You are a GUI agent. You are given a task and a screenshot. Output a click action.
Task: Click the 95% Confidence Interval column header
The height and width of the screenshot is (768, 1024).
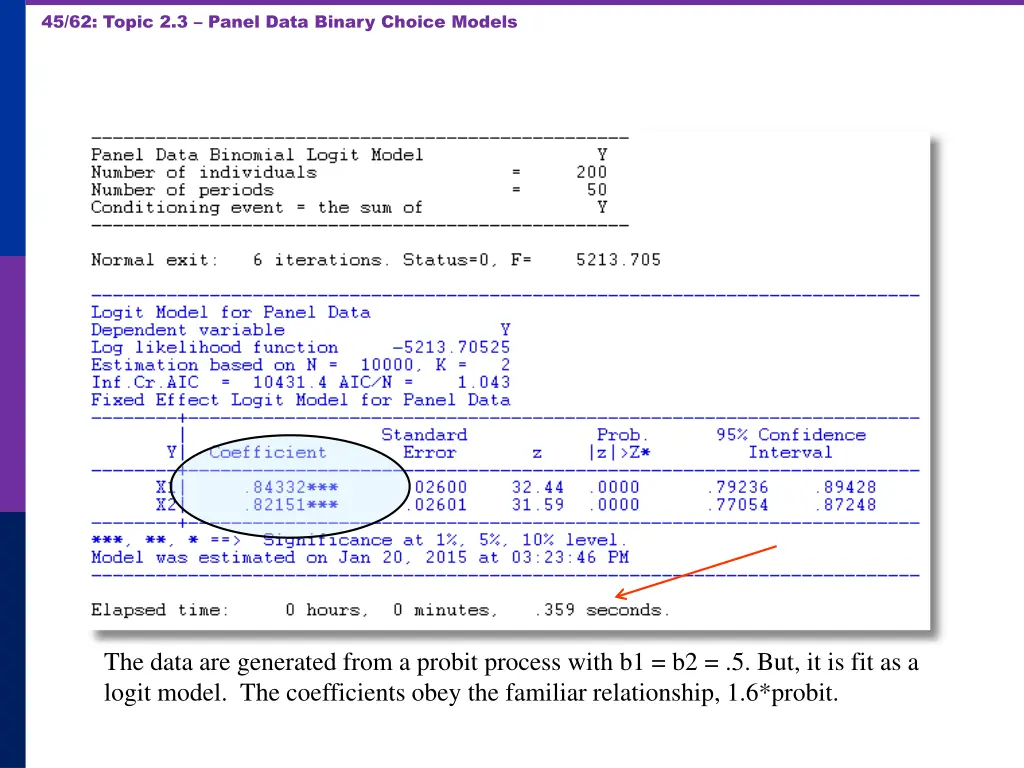pyautogui.click(x=791, y=443)
